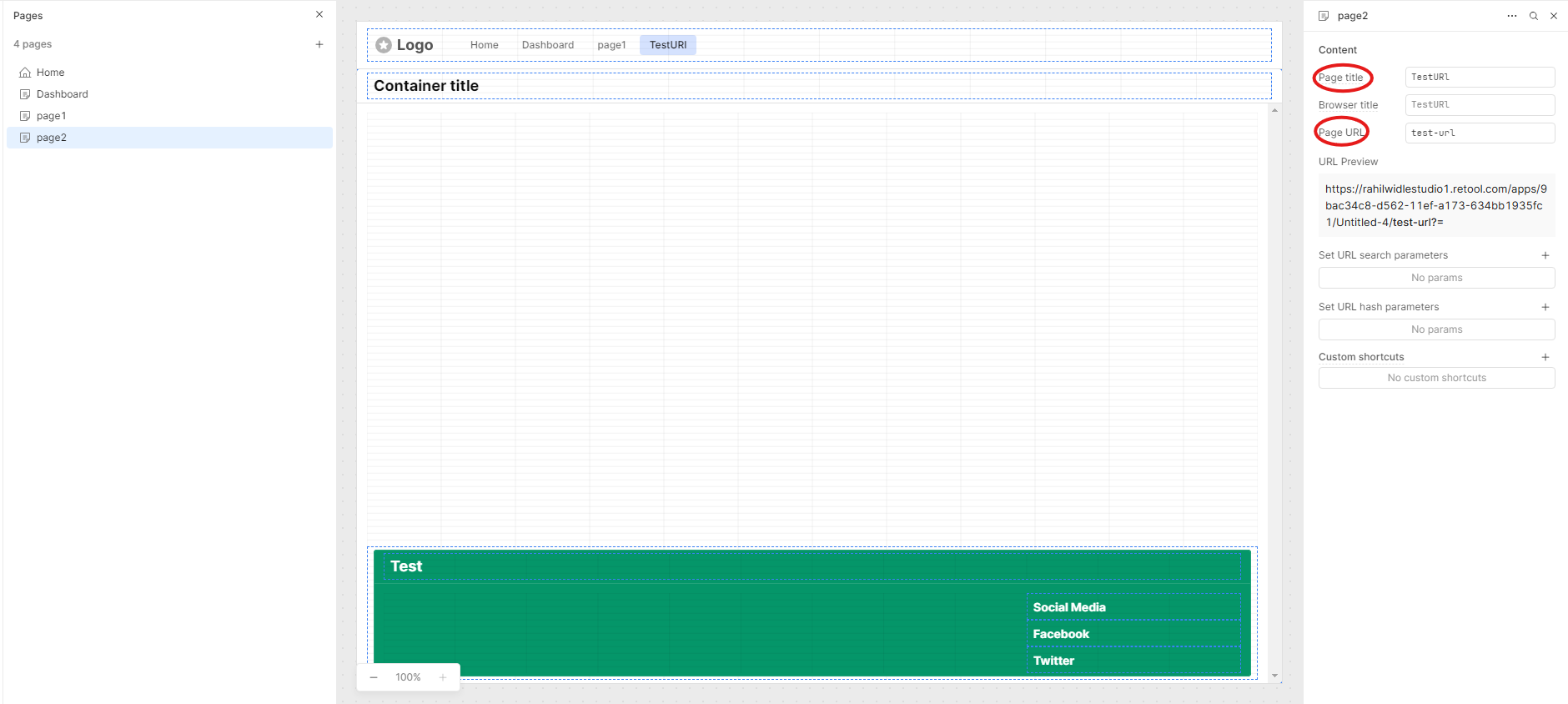Image resolution: width=1568 pixels, height=704 pixels.
Task: Click the Logo text in header
Action: [415, 45]
